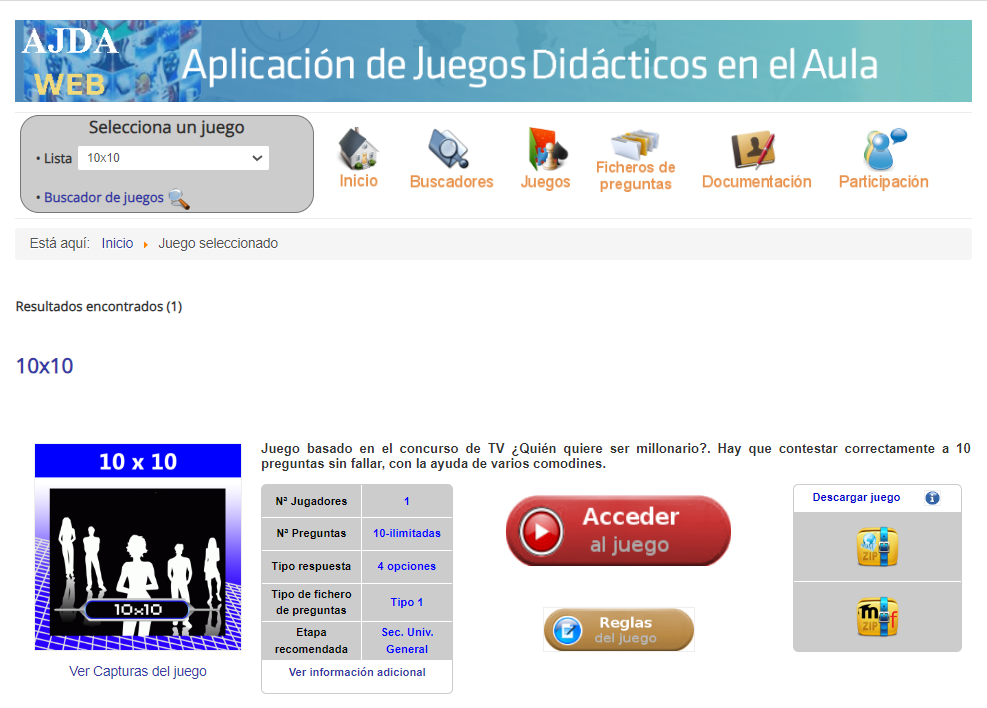
Task: Open Ver Capturas del juego link
Action: (x=138, y=671)
